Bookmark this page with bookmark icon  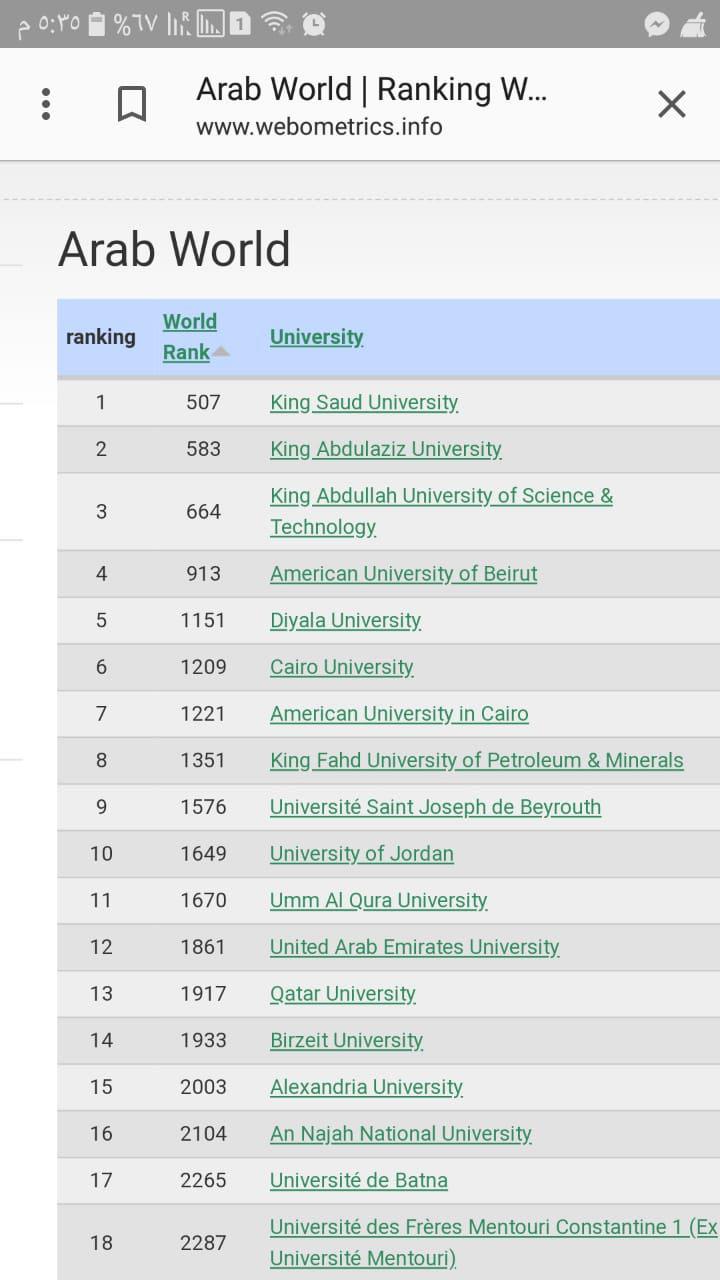[x=132, y=104]
